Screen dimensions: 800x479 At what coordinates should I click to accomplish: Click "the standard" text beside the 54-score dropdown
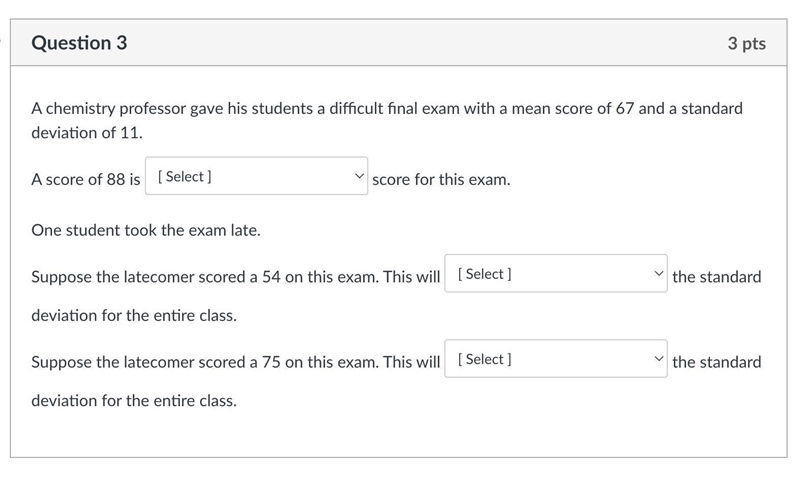[x=716, y=277]
